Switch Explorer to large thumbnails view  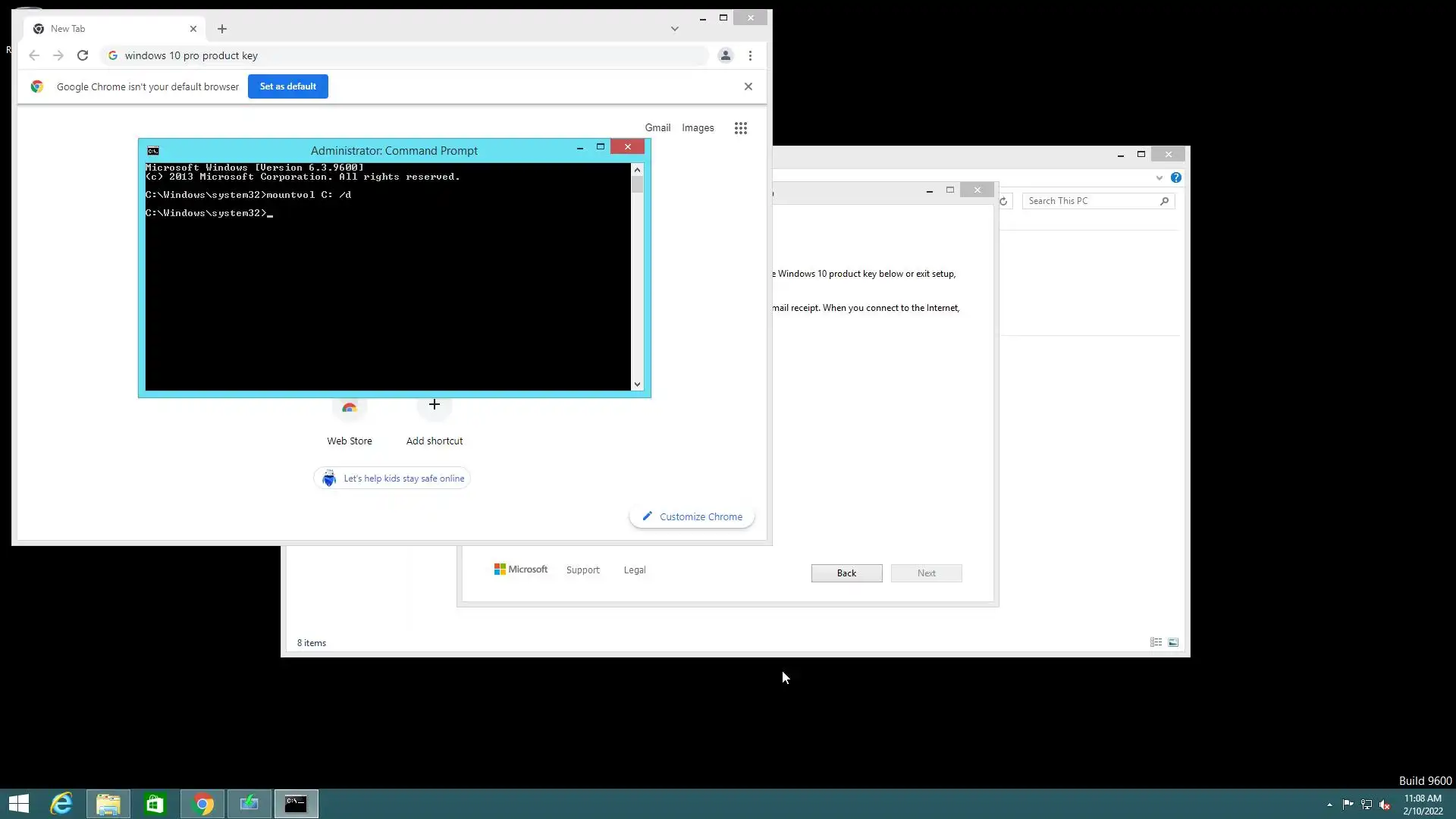click(1173, 642)
